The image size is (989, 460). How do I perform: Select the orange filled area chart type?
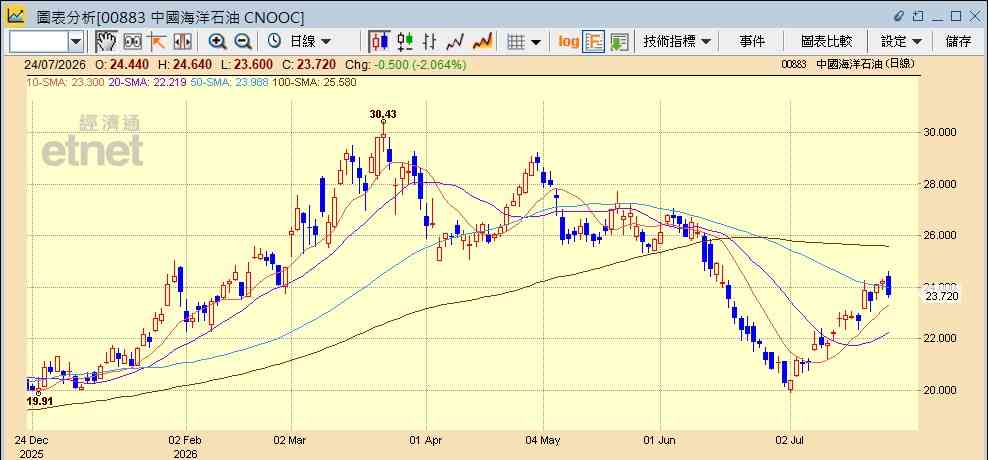click(482, 42)
